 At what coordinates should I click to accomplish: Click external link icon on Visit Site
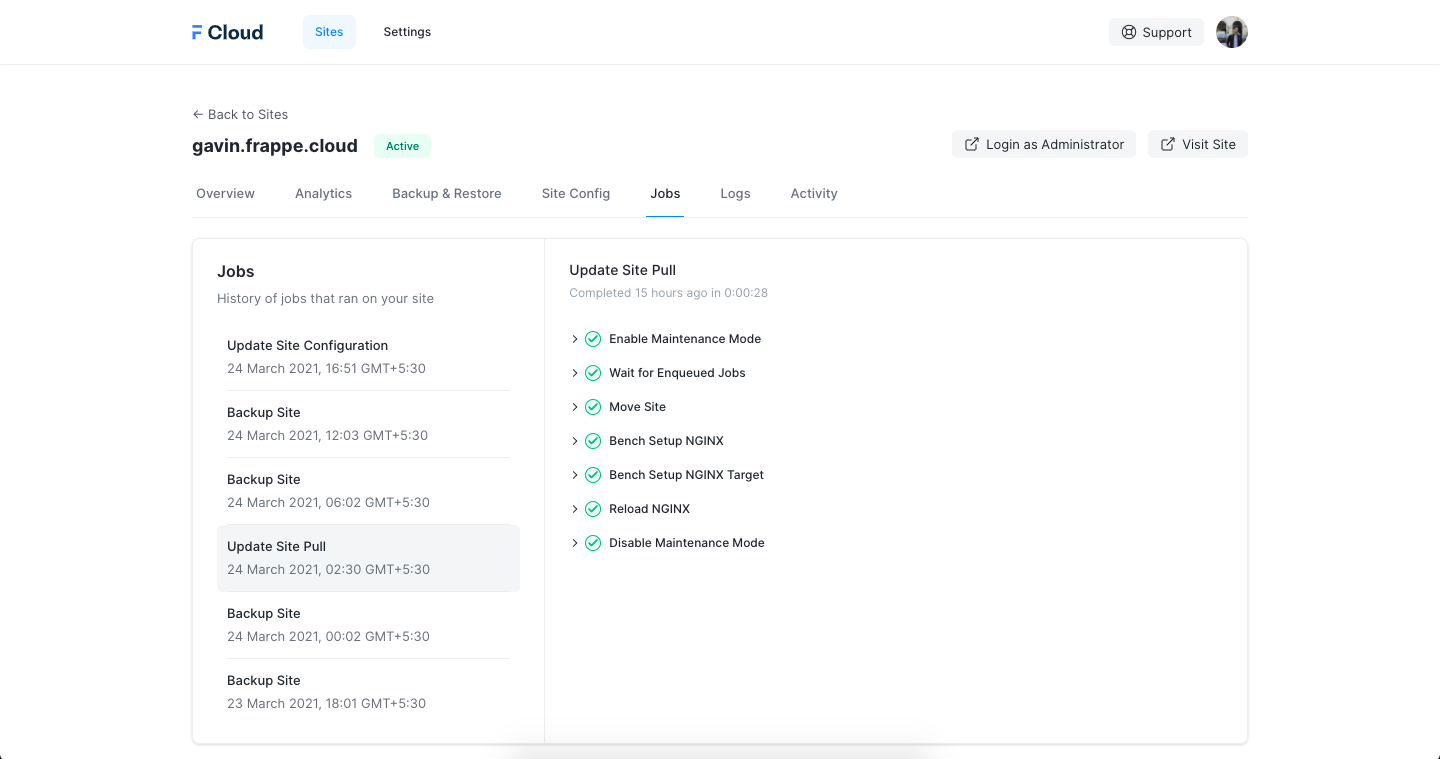pos(1167,144)
